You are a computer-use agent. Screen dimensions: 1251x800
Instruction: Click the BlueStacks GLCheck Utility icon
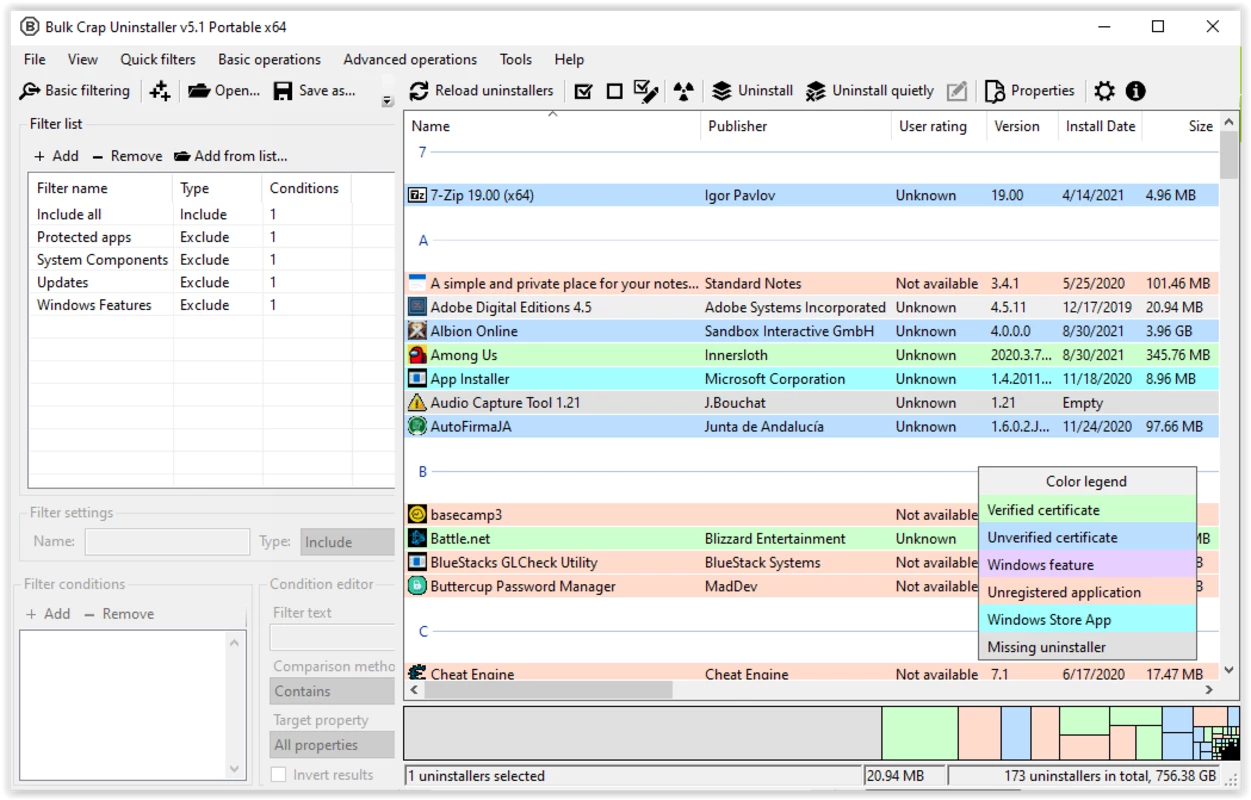coord(417,562)
